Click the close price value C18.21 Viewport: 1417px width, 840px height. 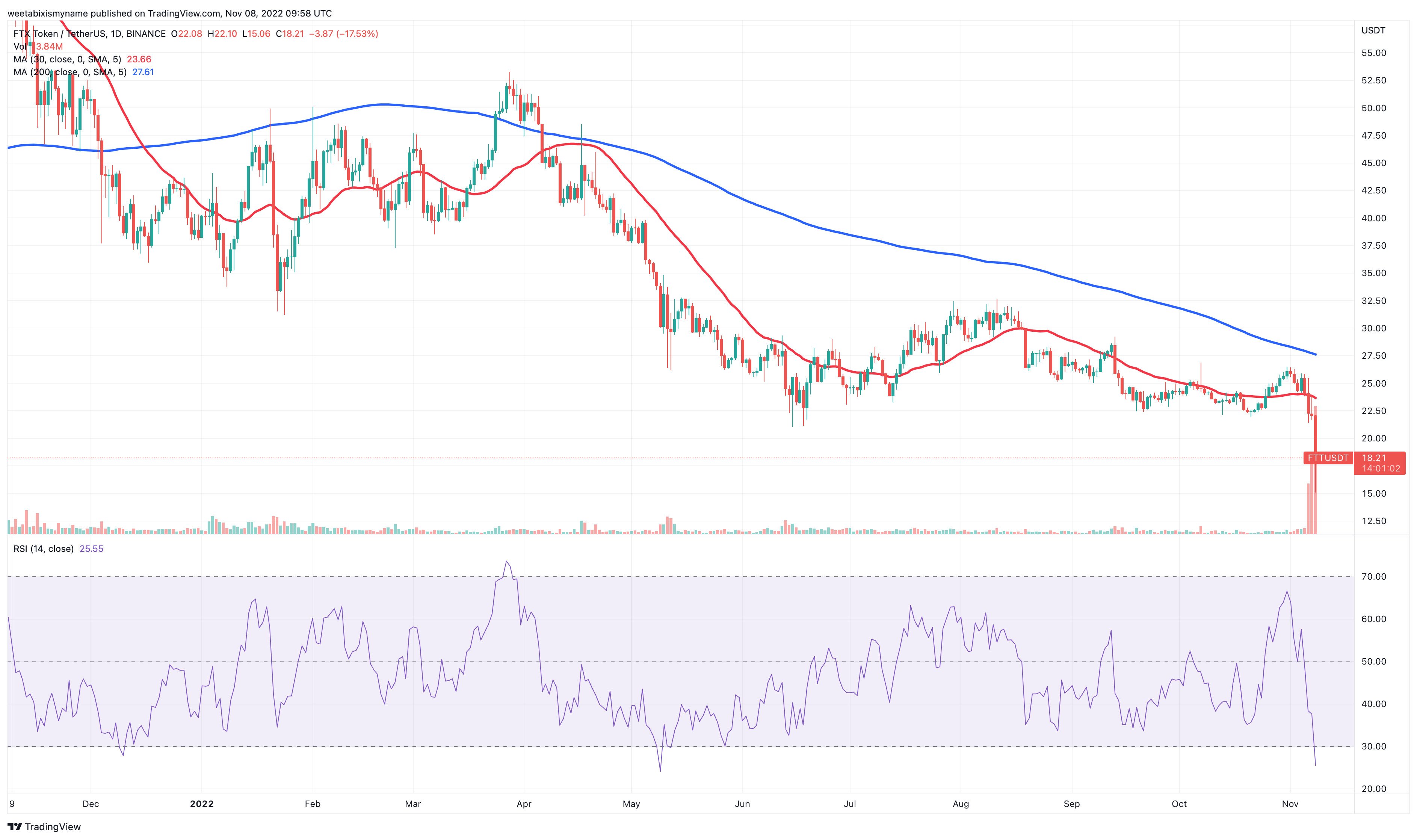tap(290, 34)
